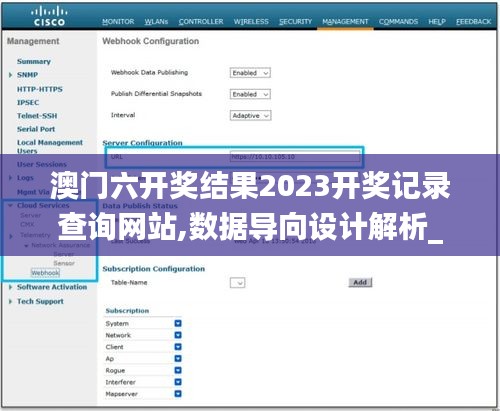Select the Mapserver subscription row text
The height and width of the screenshot is (411, 500).
click(121, 394)
